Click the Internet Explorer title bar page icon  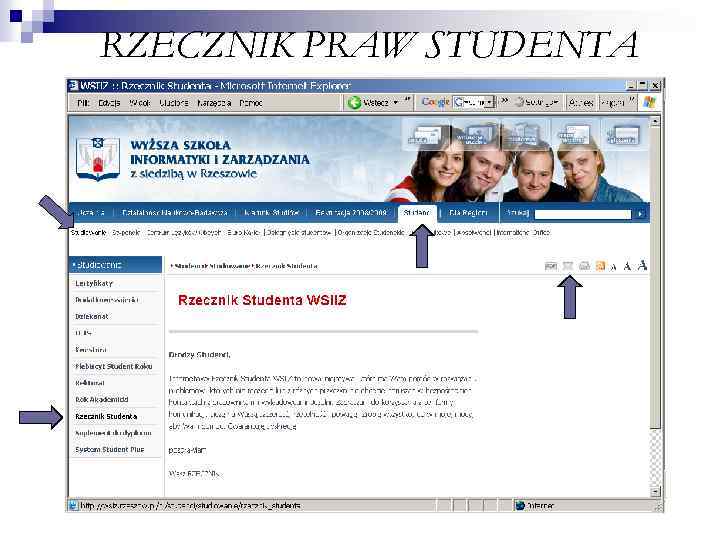[x=73, y=86]
